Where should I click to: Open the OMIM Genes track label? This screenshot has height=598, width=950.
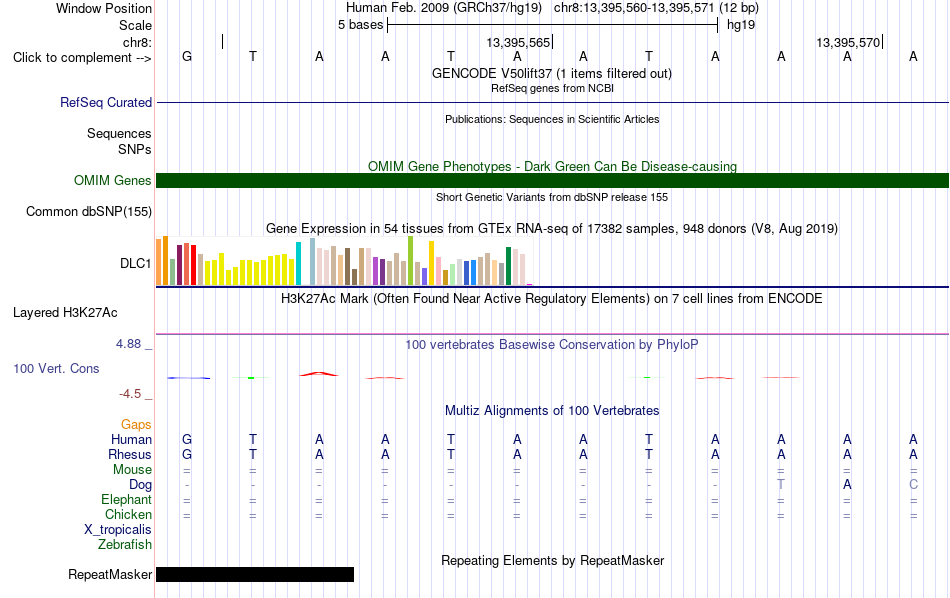113,181
